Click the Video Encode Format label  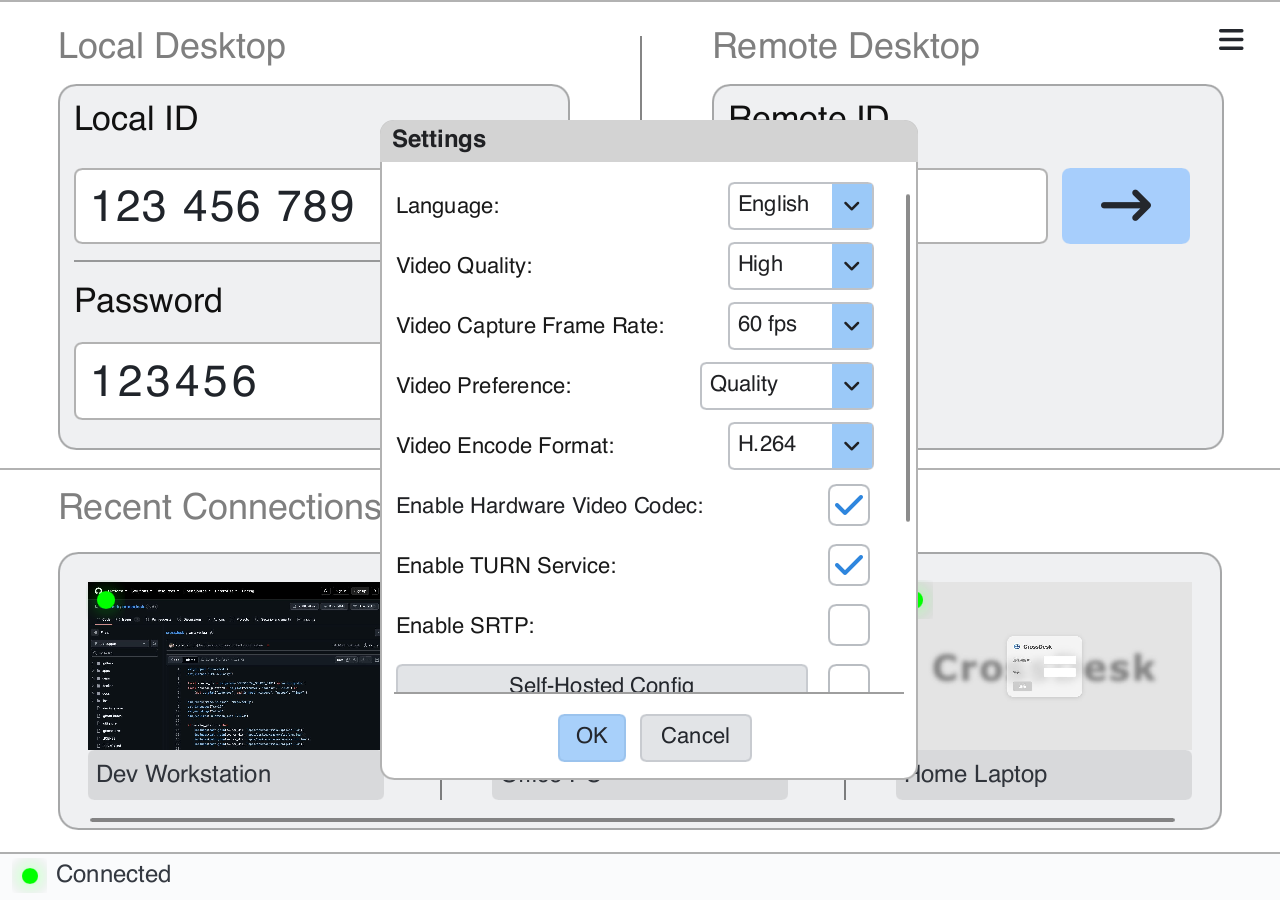505,446
